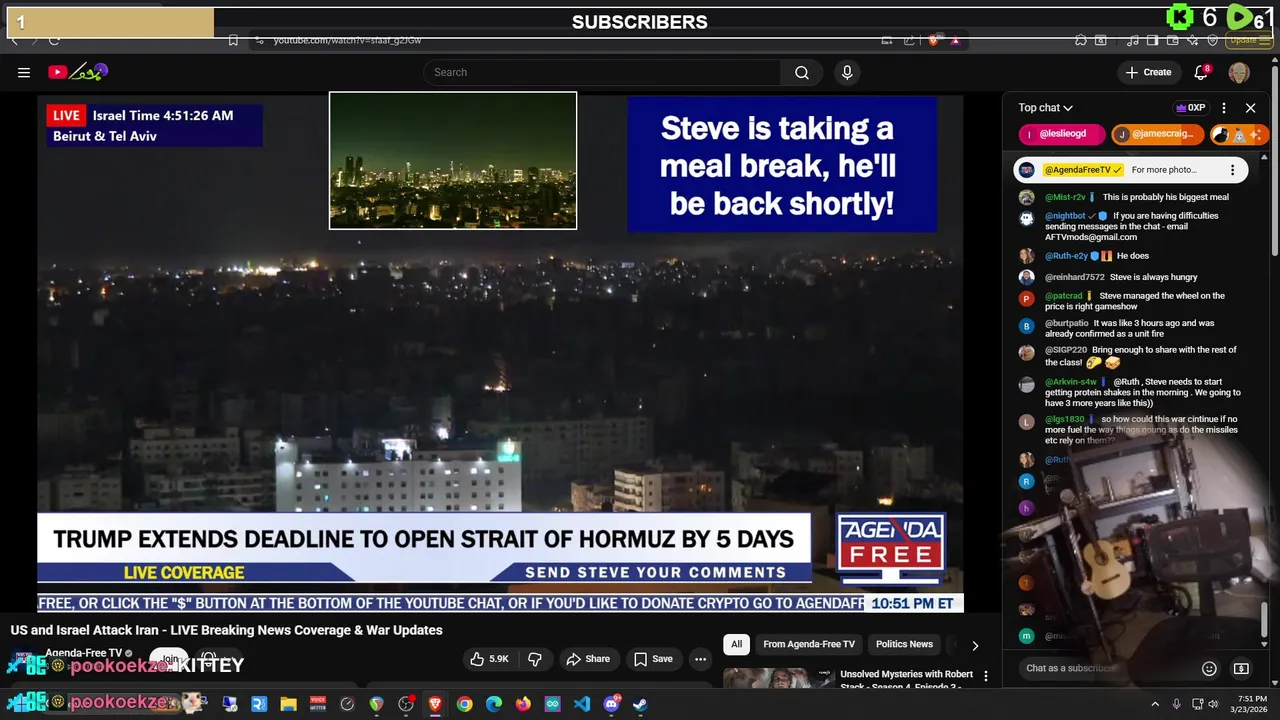
Task: Click the Agenda-Free TV channel name
Action: [x=84, y=653]
